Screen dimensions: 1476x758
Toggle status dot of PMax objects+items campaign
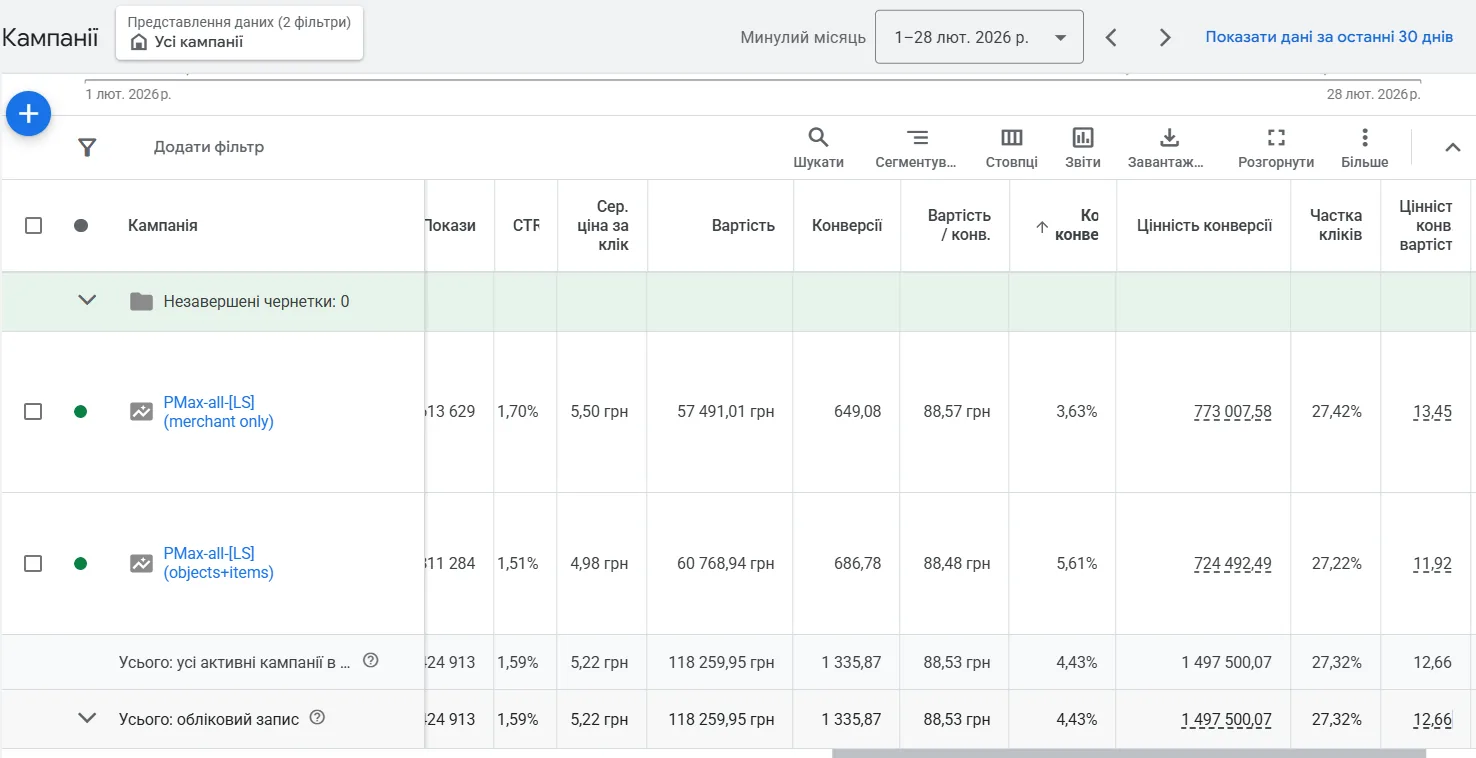[81, 563]
